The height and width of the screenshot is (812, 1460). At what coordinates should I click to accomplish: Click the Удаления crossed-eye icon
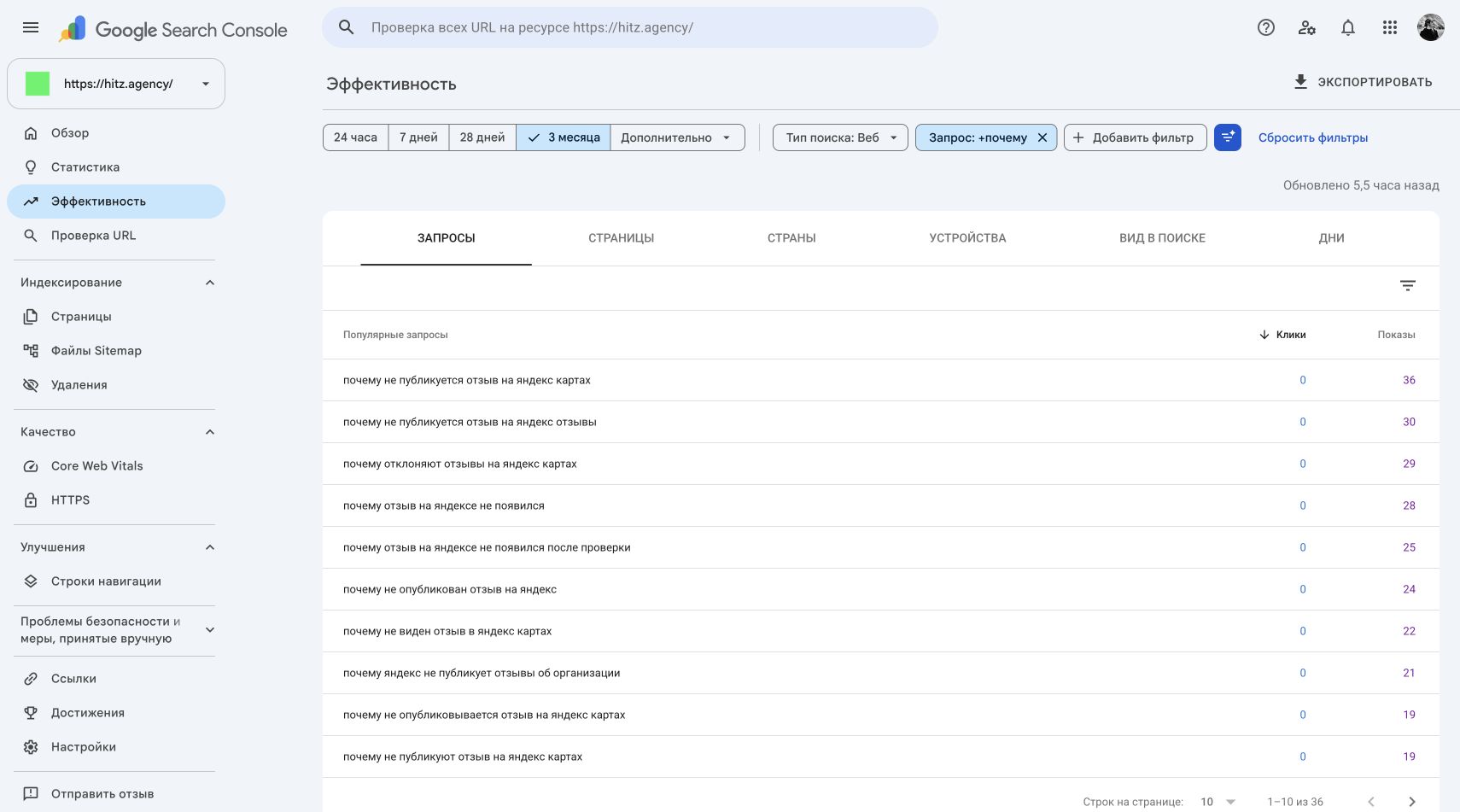click(31, 385)
